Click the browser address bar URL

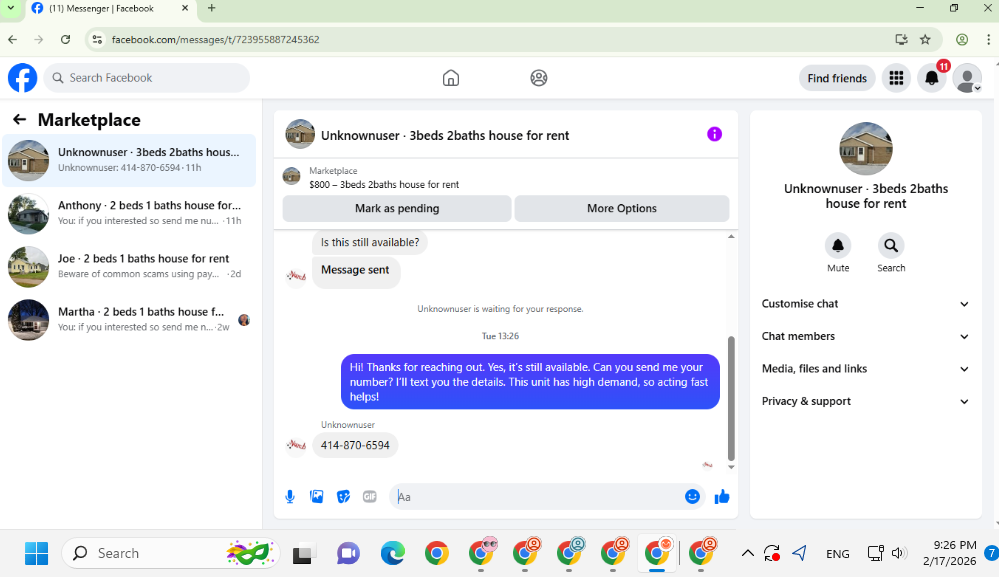(215, 39)
